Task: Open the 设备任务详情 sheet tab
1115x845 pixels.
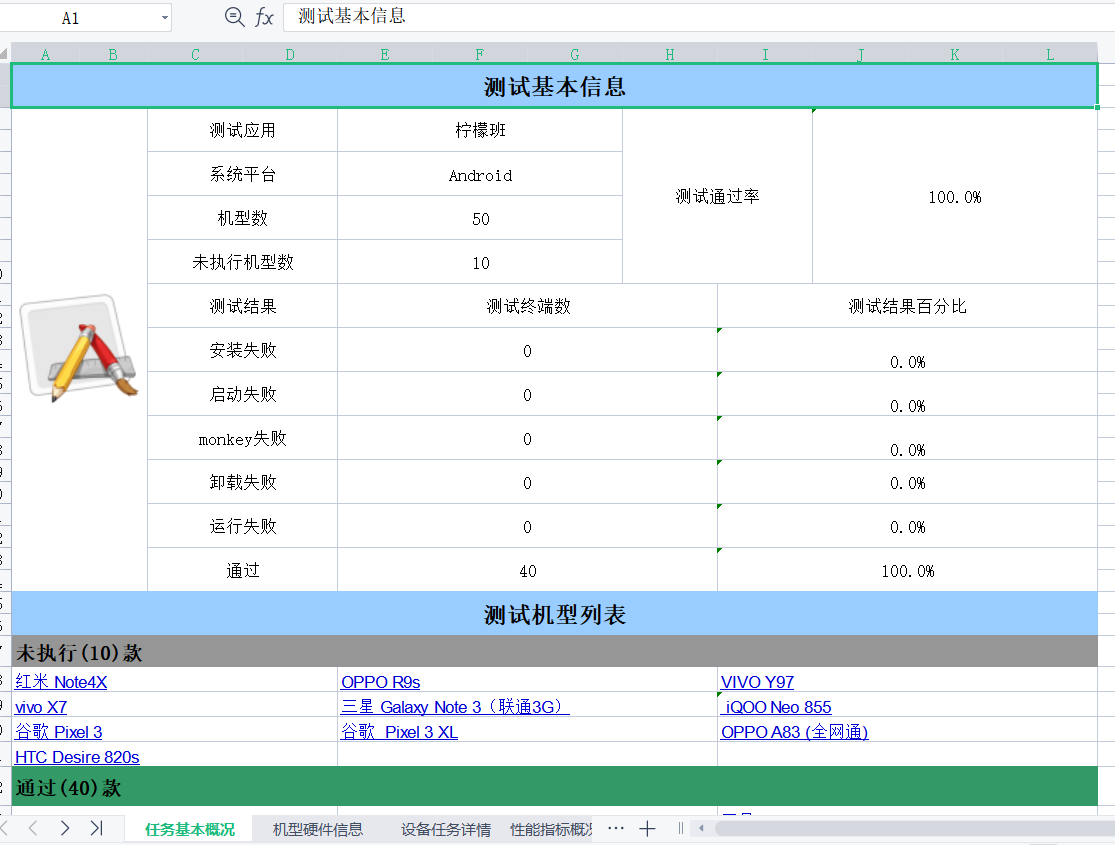Action: (x=443, y=828)
